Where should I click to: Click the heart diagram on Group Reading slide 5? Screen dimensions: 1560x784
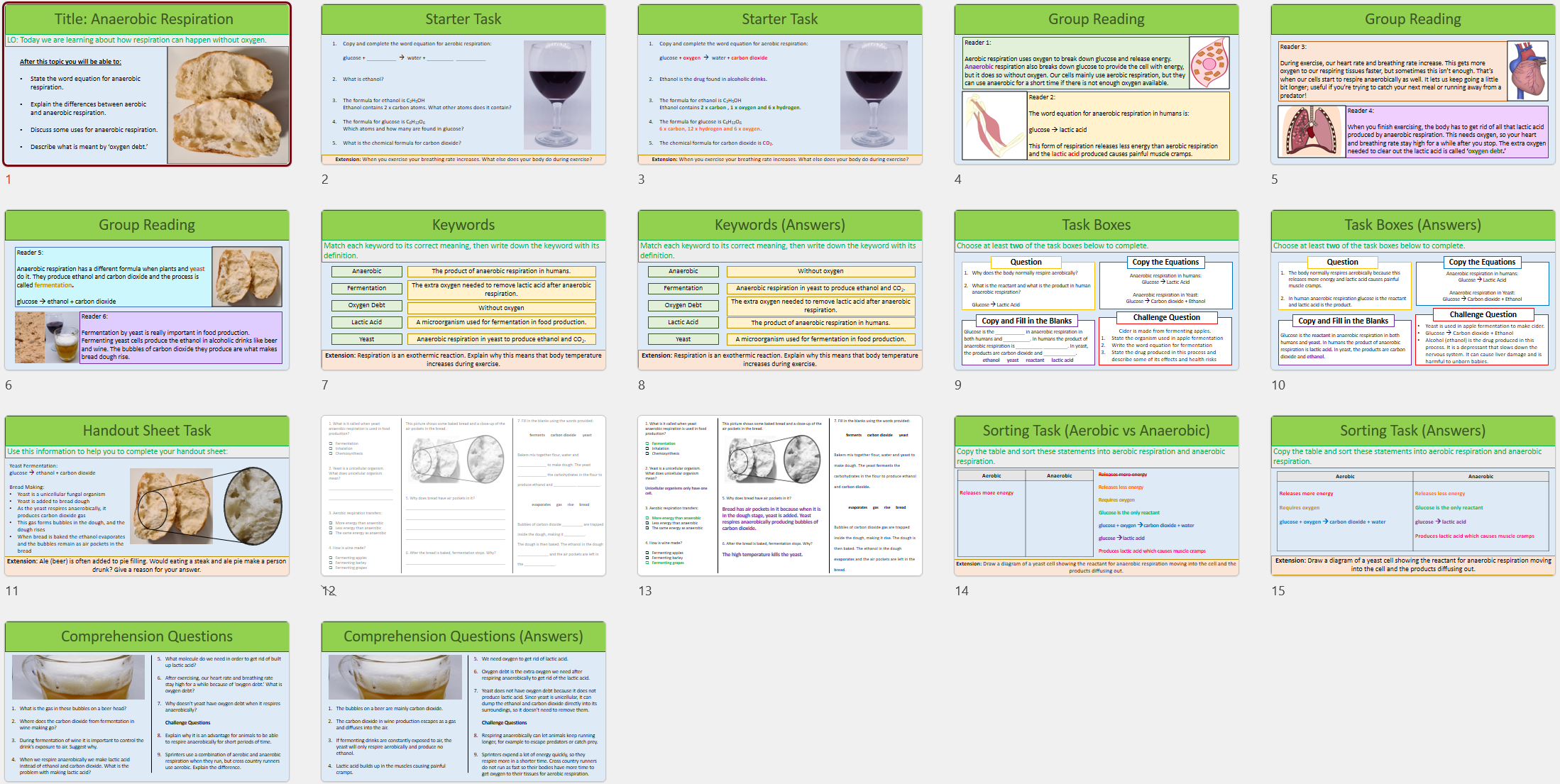(x=1527, y=71)
